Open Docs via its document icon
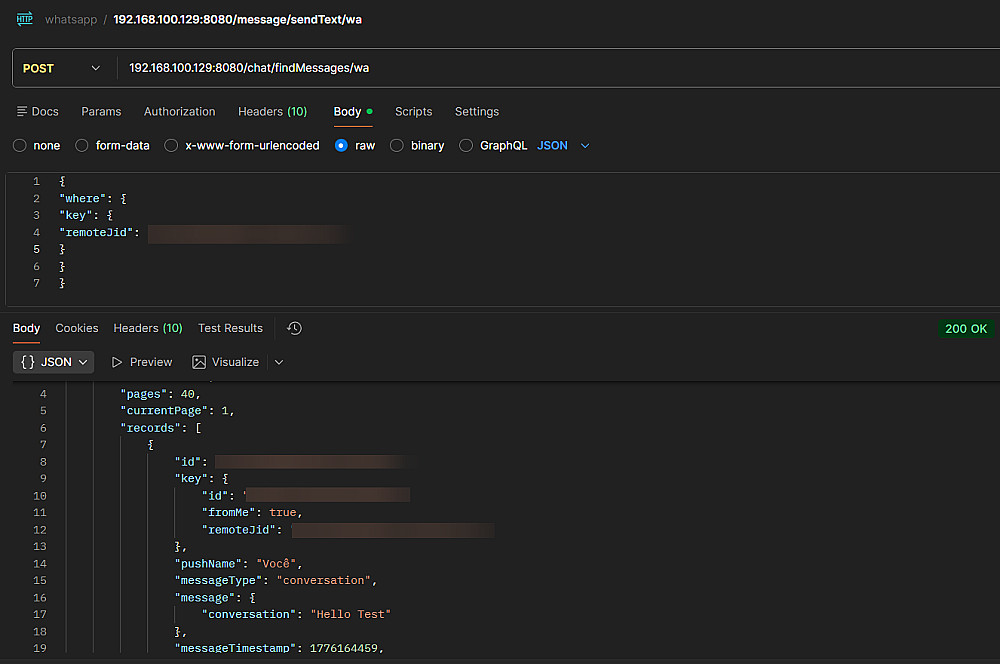Screen dimensions: 1000x664 tap(22, 112)
